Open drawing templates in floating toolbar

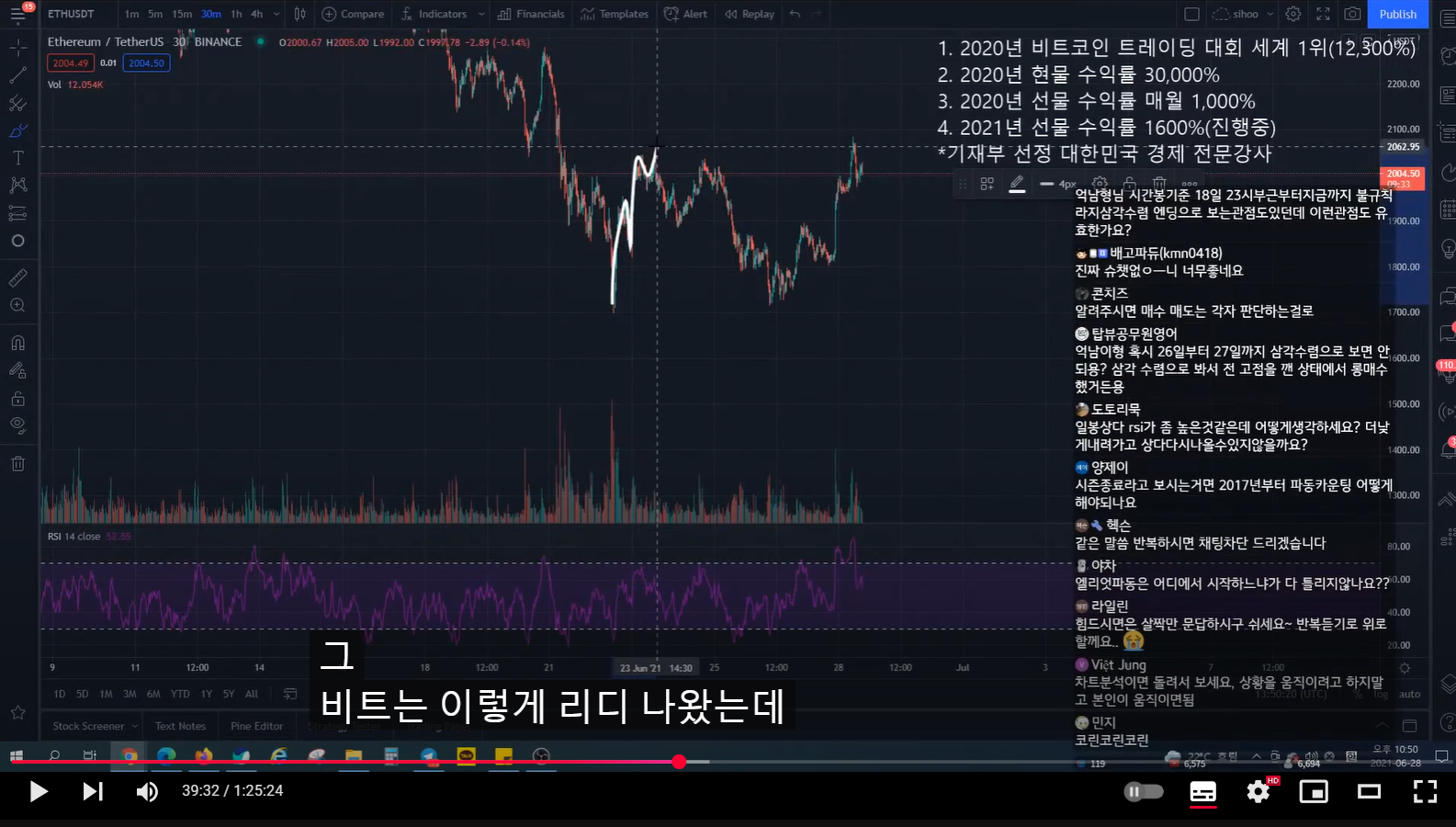(988, 184)
